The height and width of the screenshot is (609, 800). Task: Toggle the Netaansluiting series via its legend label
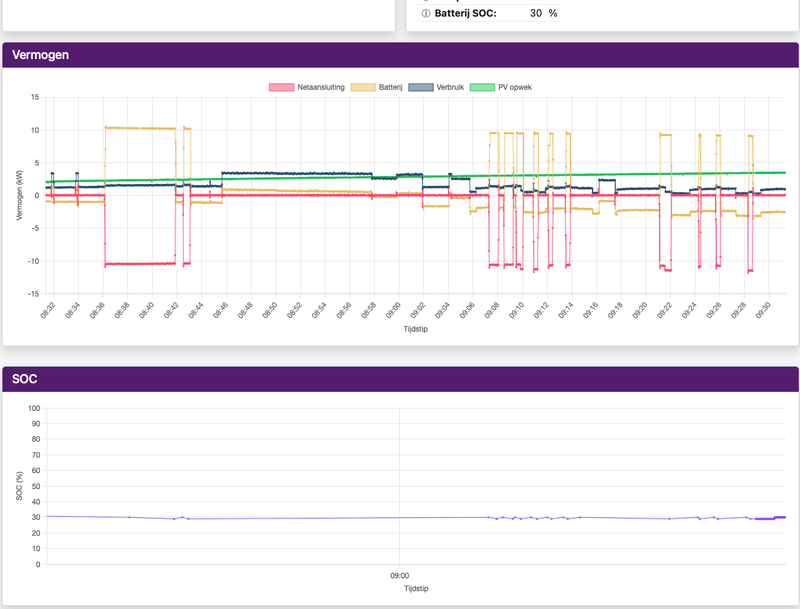(x=321, y=87)
